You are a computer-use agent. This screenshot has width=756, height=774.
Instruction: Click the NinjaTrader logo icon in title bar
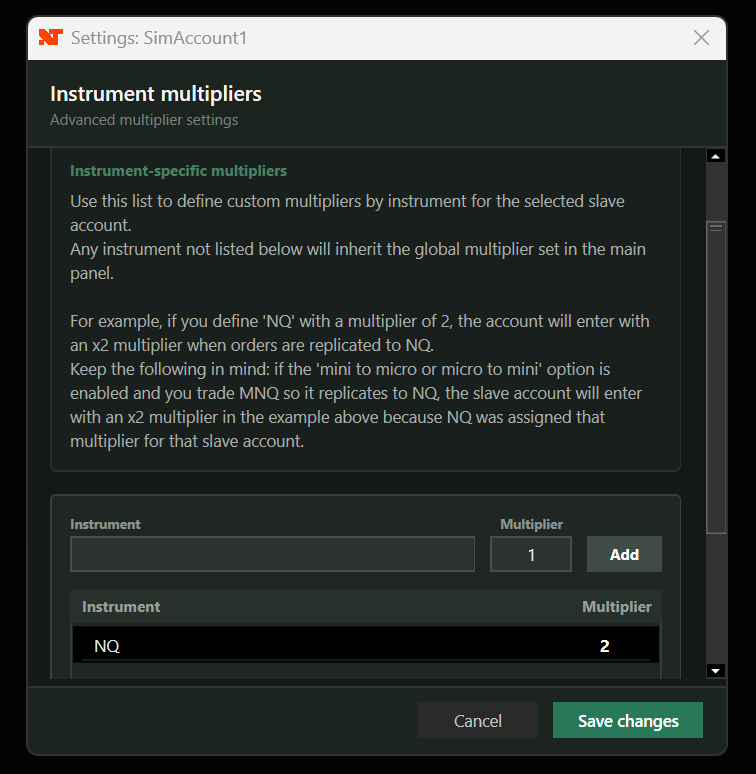[x=51, y=38]
